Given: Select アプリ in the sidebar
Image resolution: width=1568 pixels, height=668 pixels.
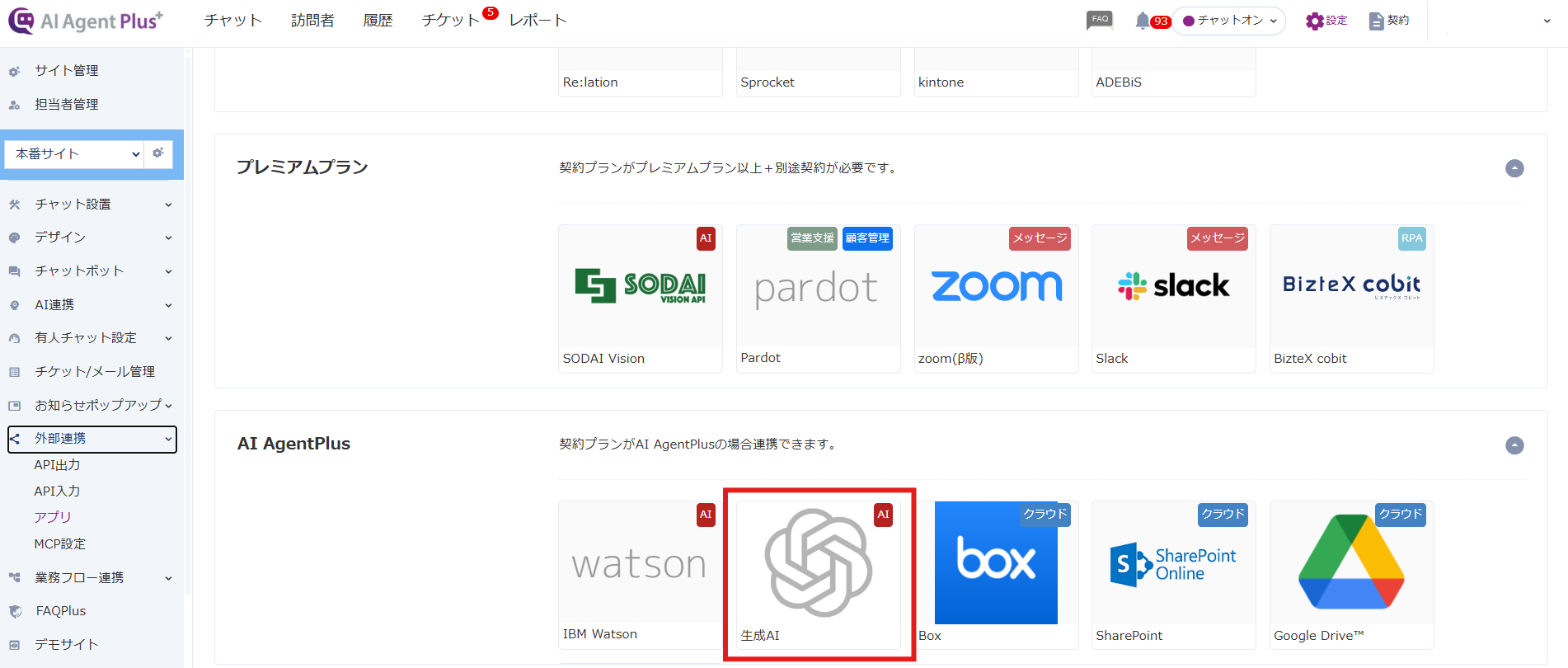Looking at the screenshot, I should coord(53,517).
